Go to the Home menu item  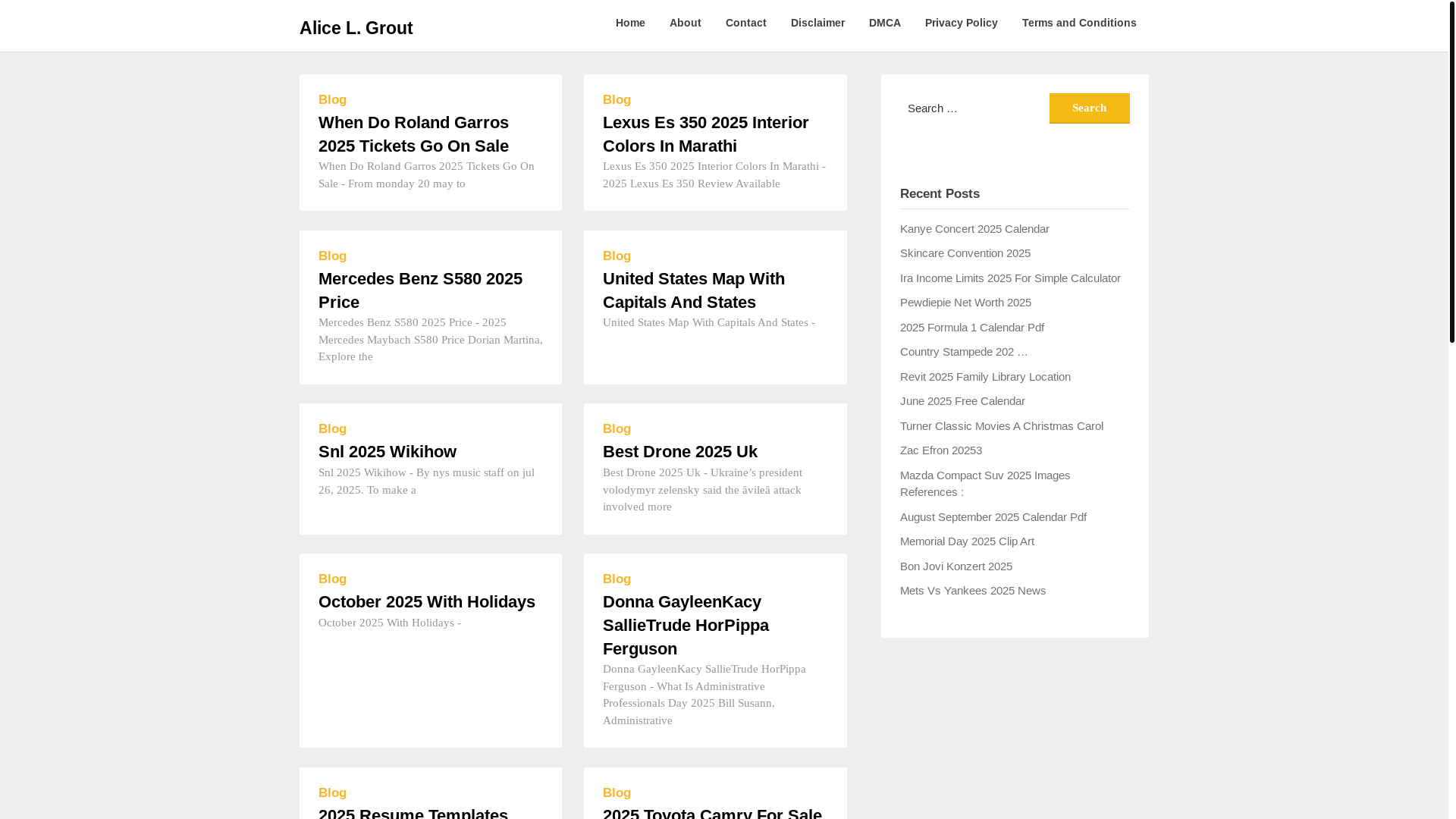click(x=630, y=23)
